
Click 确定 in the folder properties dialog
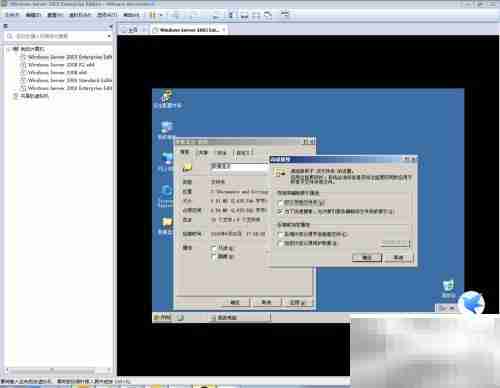coord(236,302)
